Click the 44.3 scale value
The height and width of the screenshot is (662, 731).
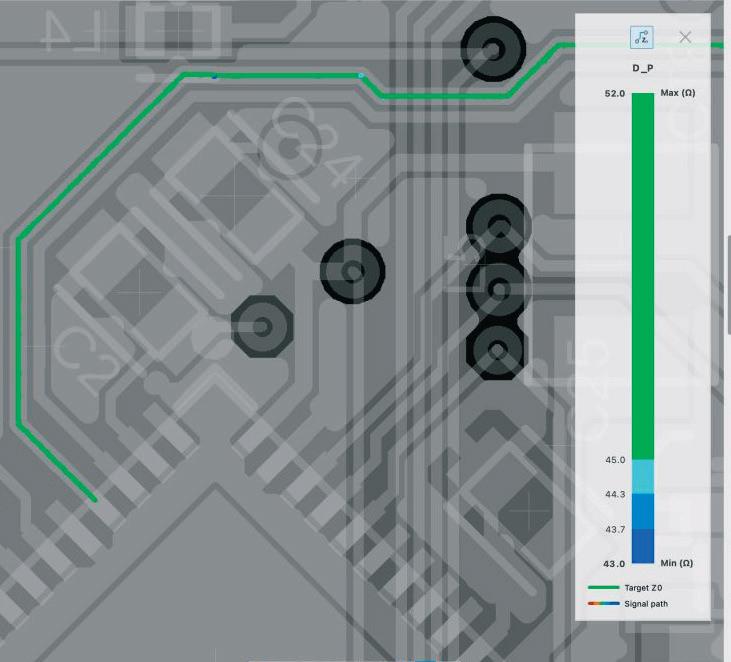tap(615, 494)
